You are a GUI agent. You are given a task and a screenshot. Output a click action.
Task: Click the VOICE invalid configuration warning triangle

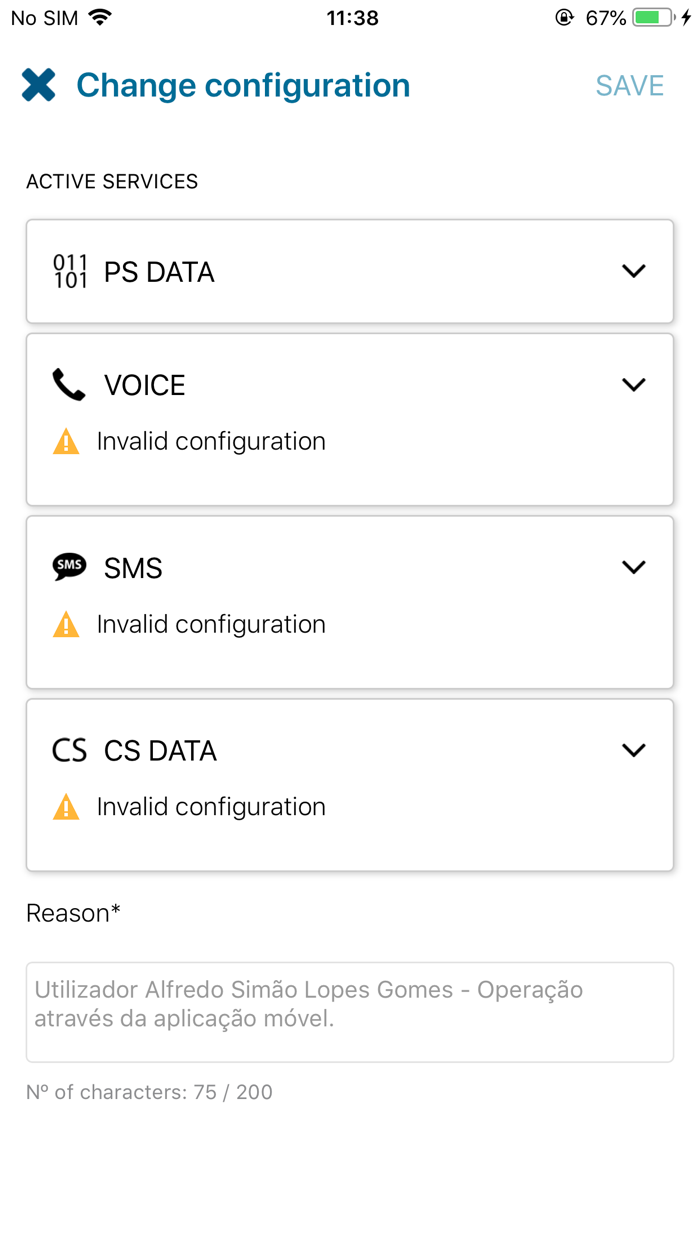(x=65, y=441)
